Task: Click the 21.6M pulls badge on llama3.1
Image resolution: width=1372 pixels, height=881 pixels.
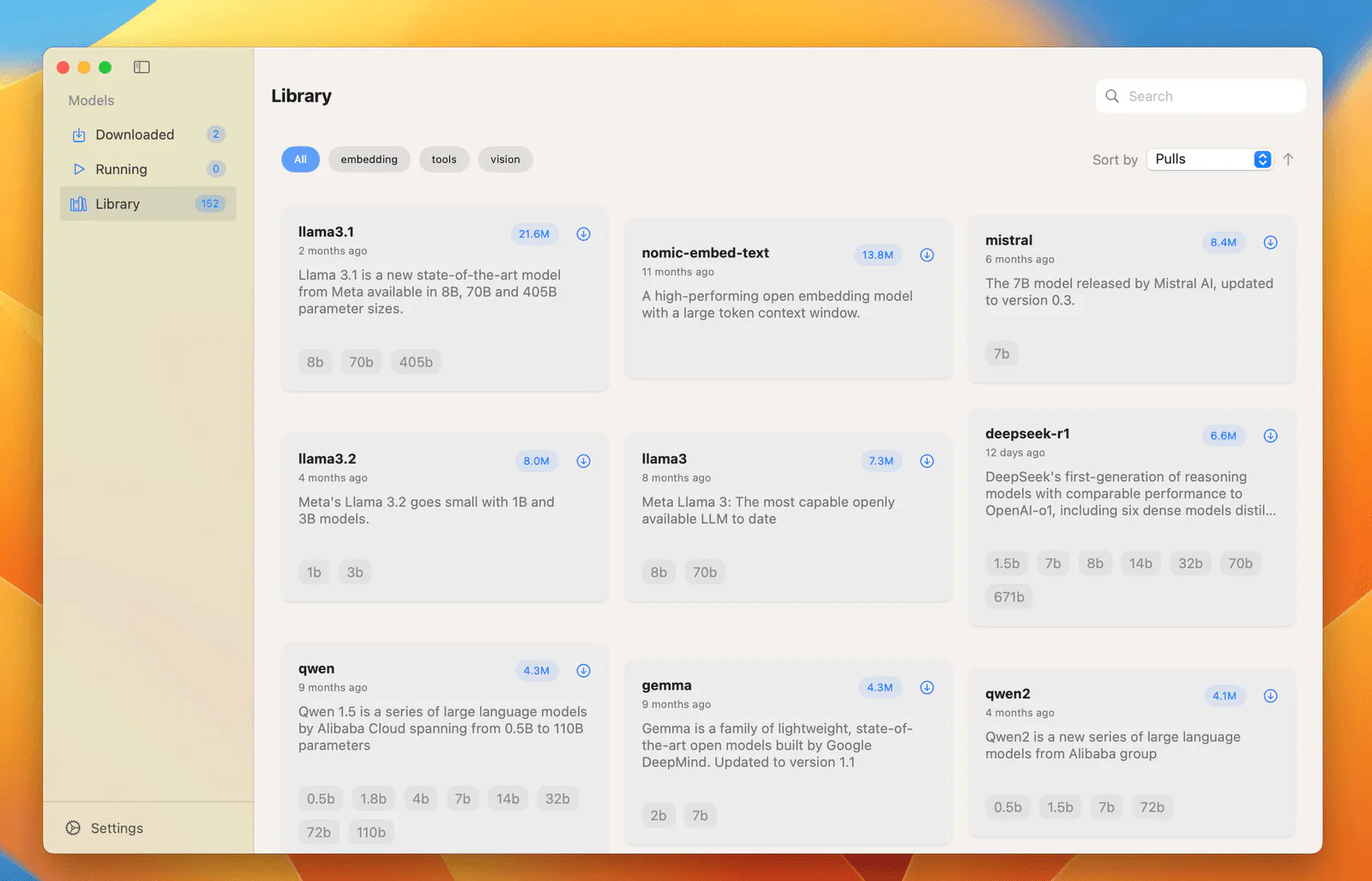Action: (534, 234)
